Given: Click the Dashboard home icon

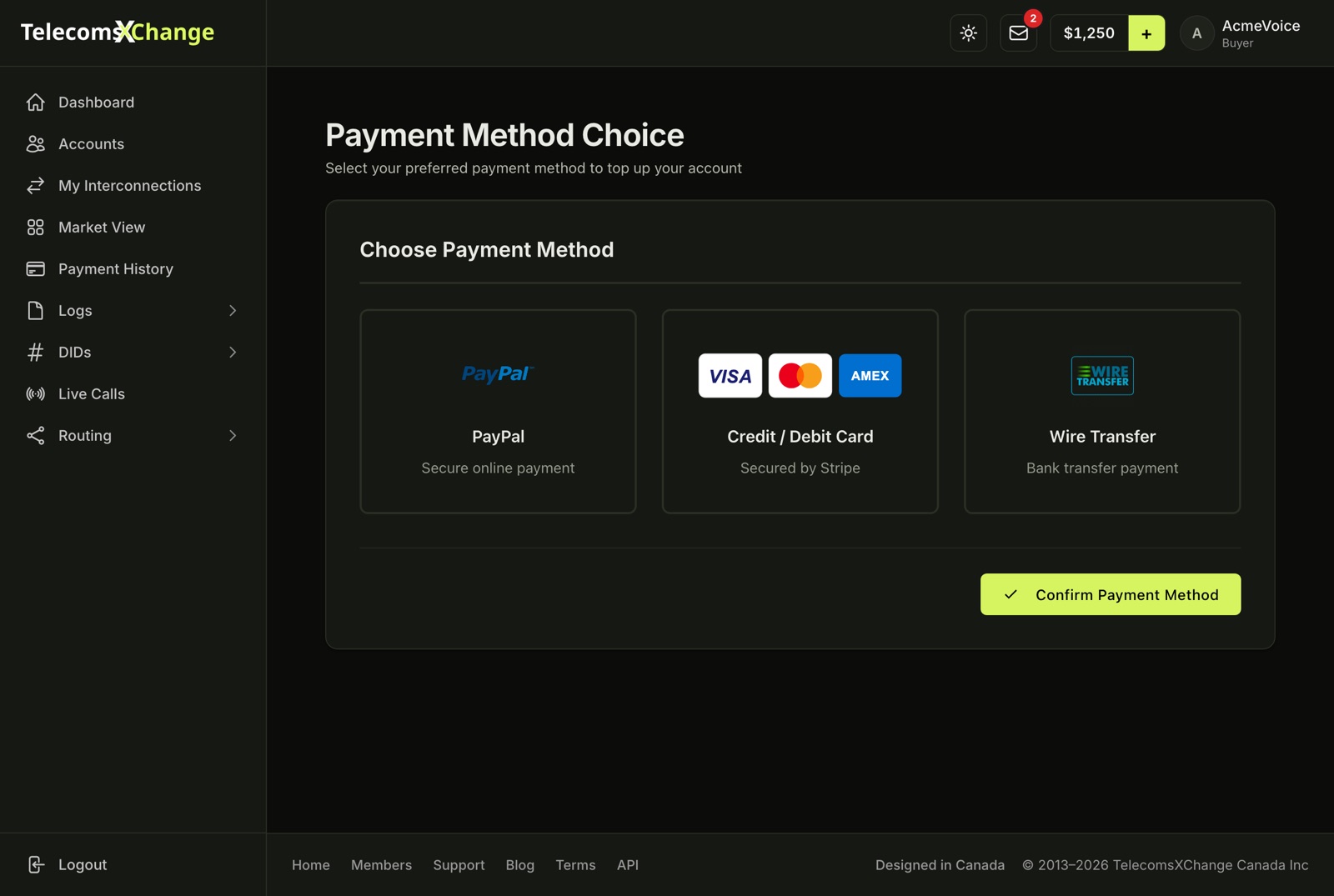Looking at the screenshot, I should [35, 102].
